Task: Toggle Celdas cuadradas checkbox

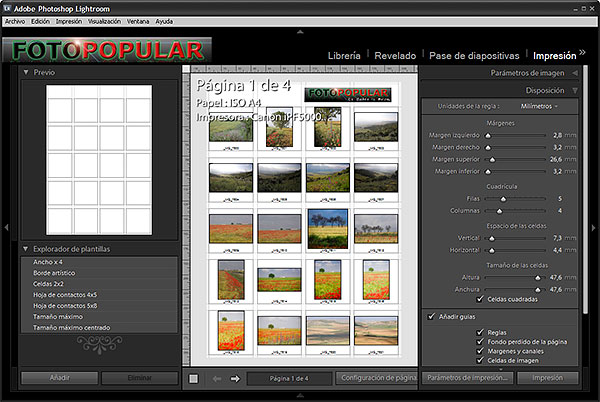Action: coord(480,299)
